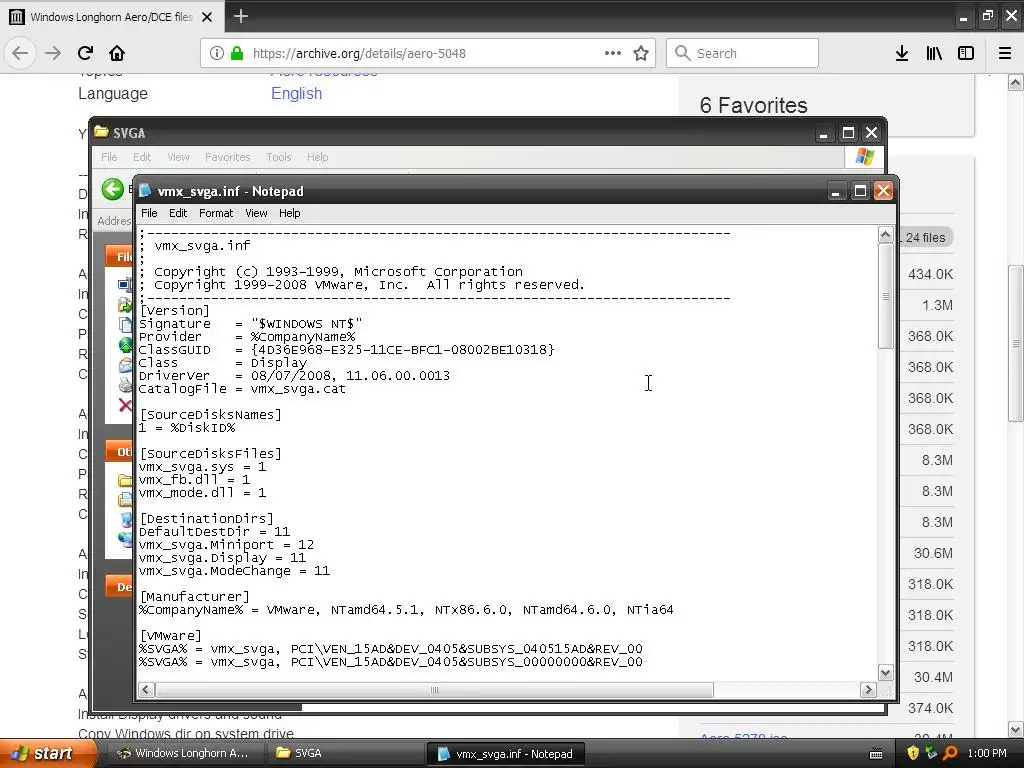Open Notepad View menu

(x=256, y=213)
